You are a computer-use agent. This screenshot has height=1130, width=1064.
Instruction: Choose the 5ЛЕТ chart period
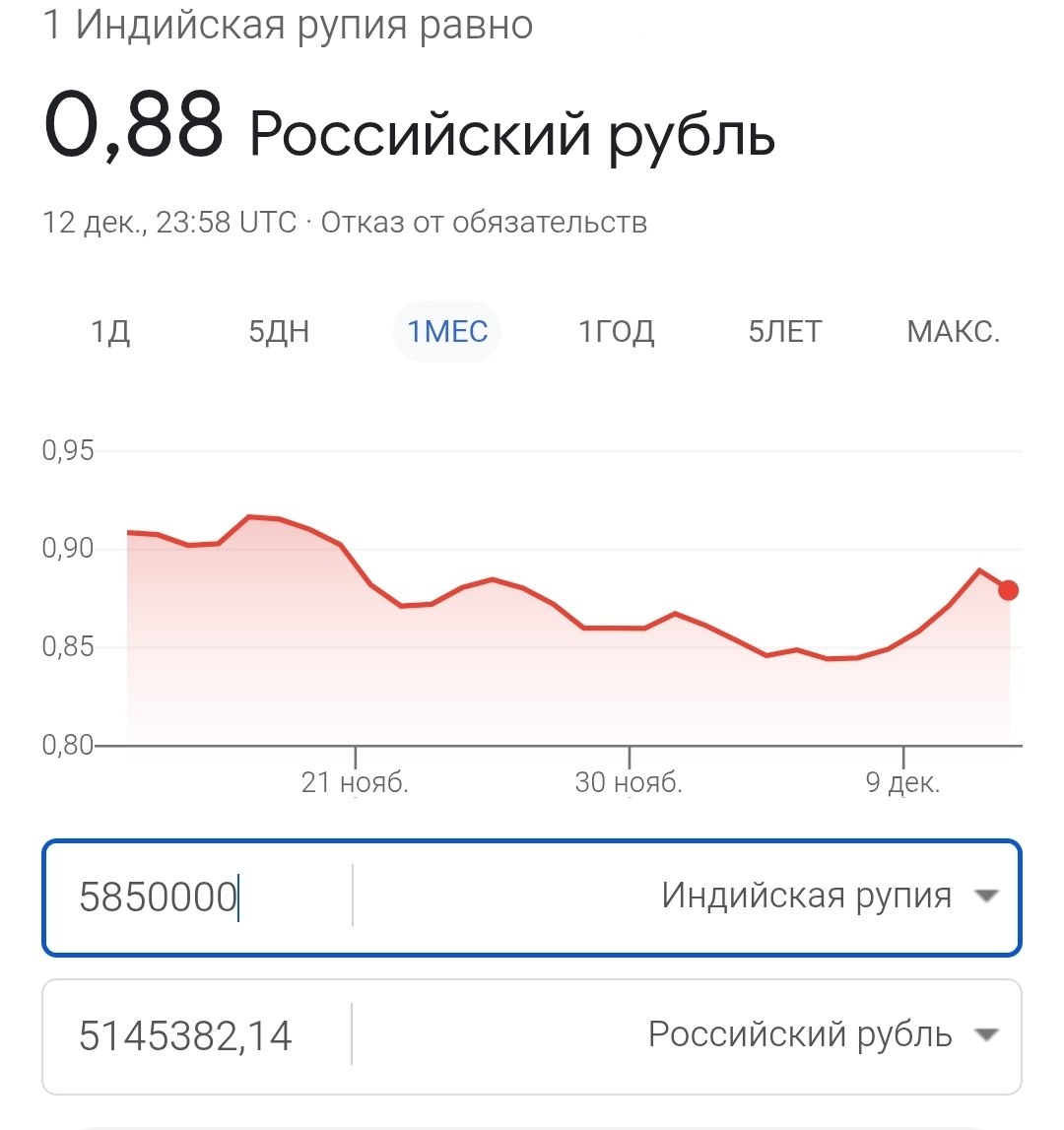pos(785,332)
